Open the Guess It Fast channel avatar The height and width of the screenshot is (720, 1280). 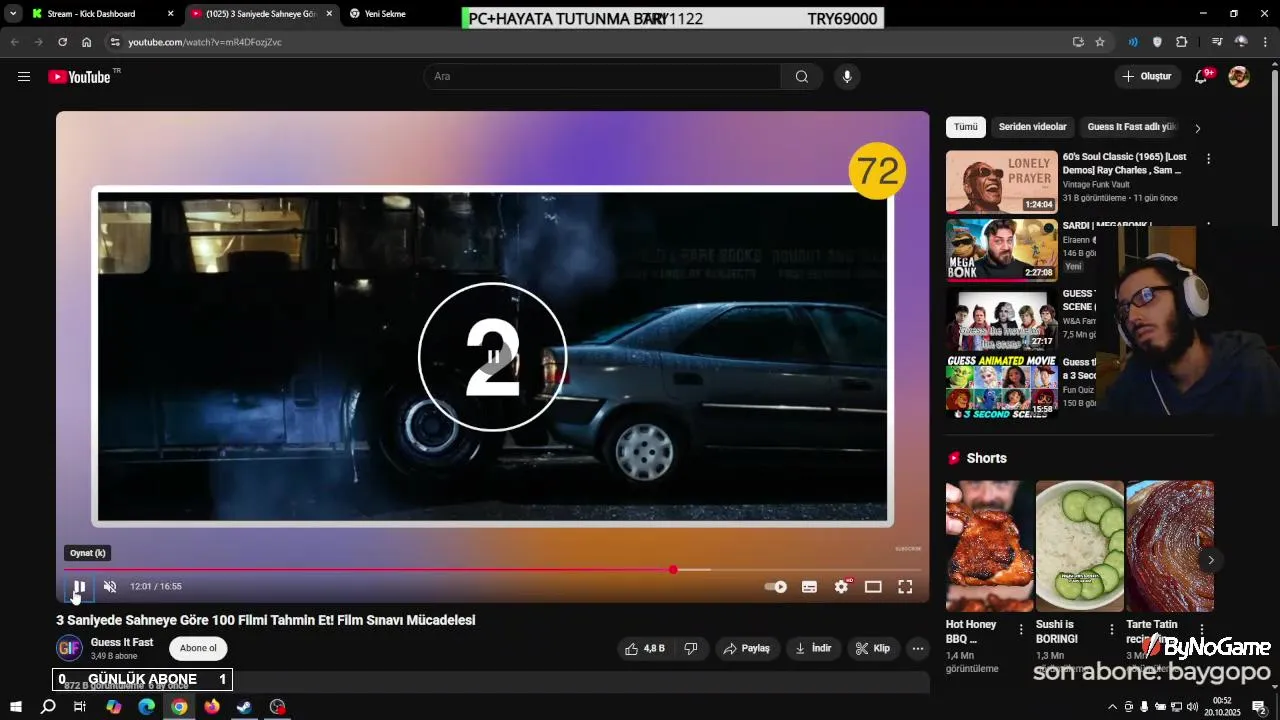coord(69,648)
